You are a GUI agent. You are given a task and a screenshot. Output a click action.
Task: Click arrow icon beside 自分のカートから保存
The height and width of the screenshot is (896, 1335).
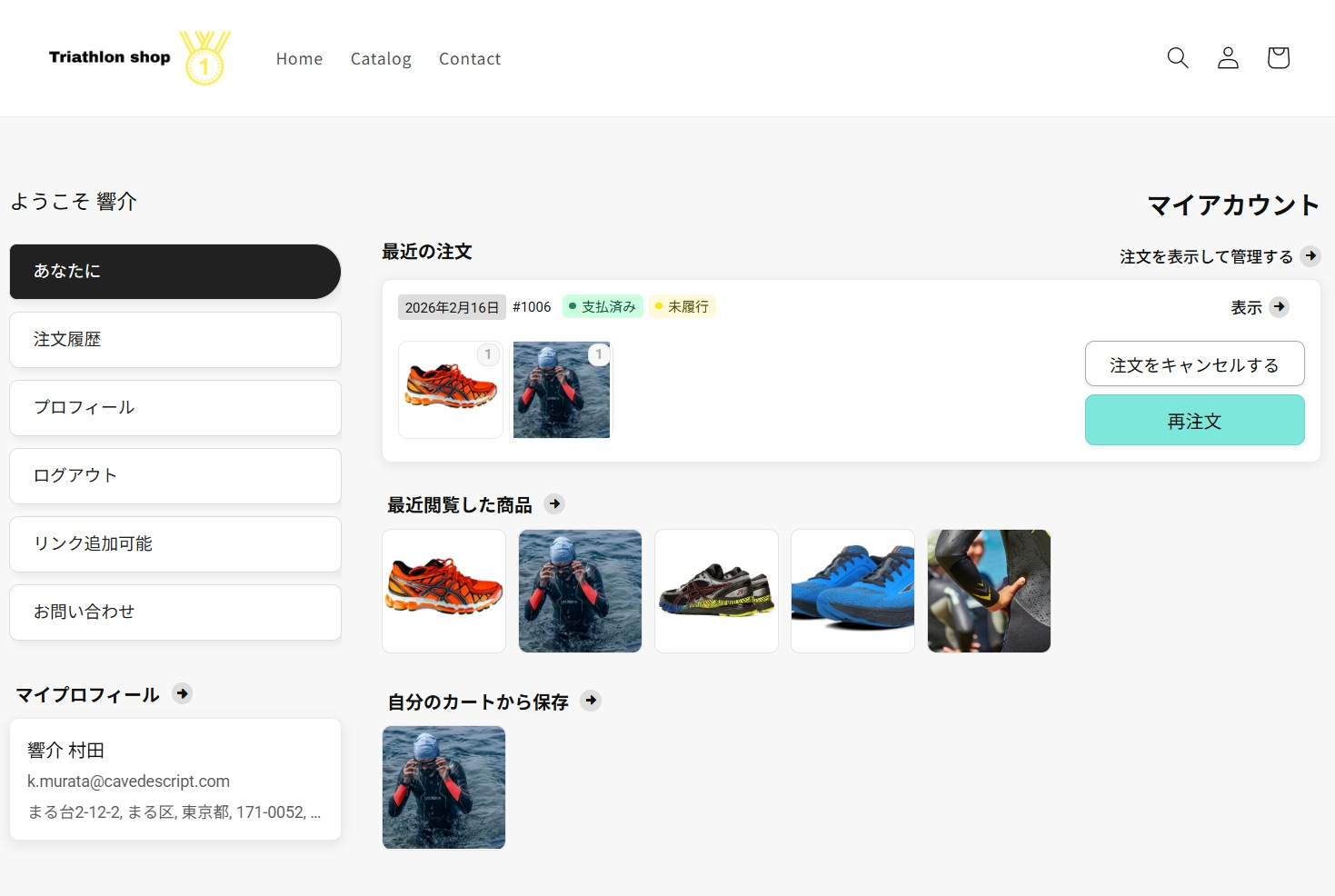tap(591, 701)
